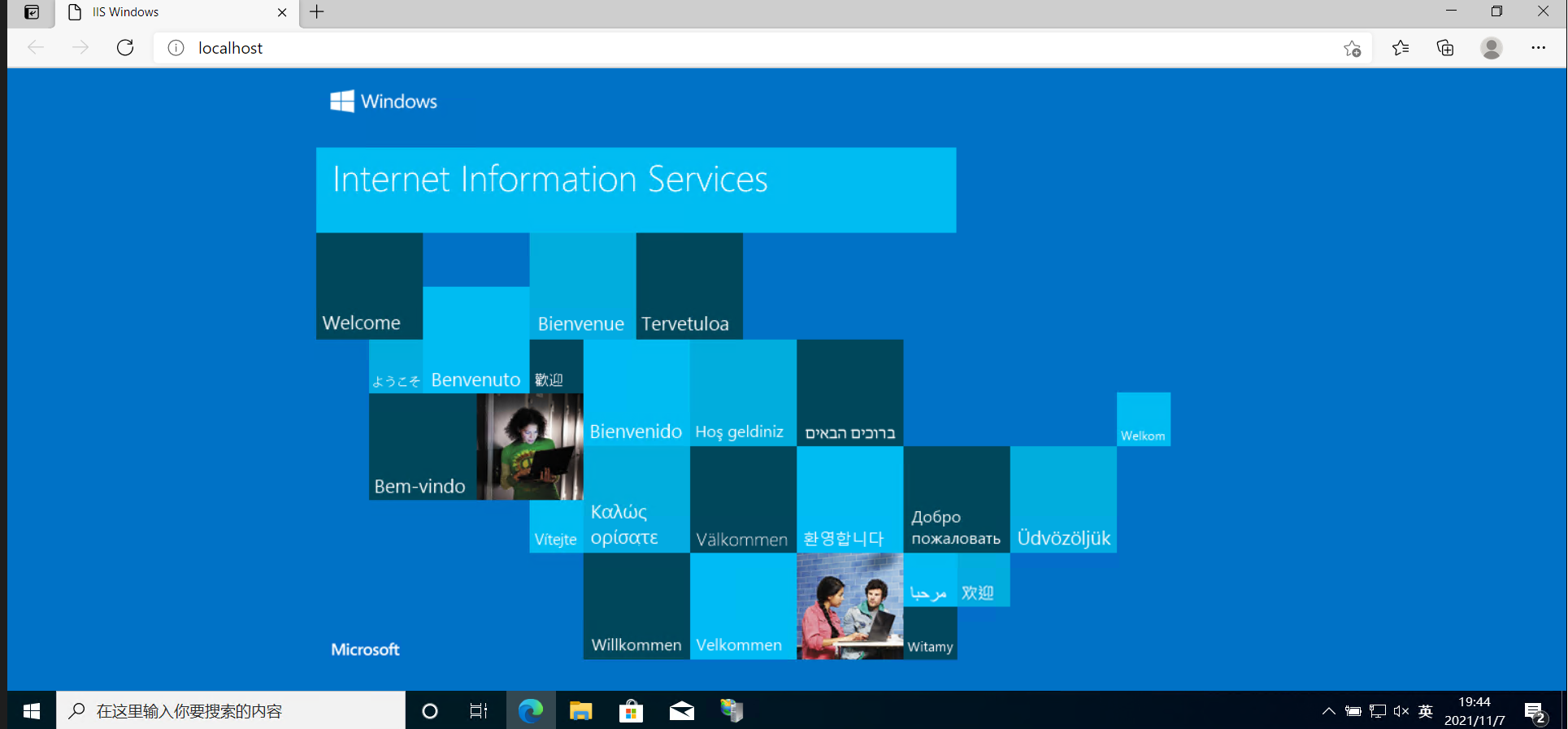Click the taskbar search box
1568x729 pixels.
(x=231, y=711)
